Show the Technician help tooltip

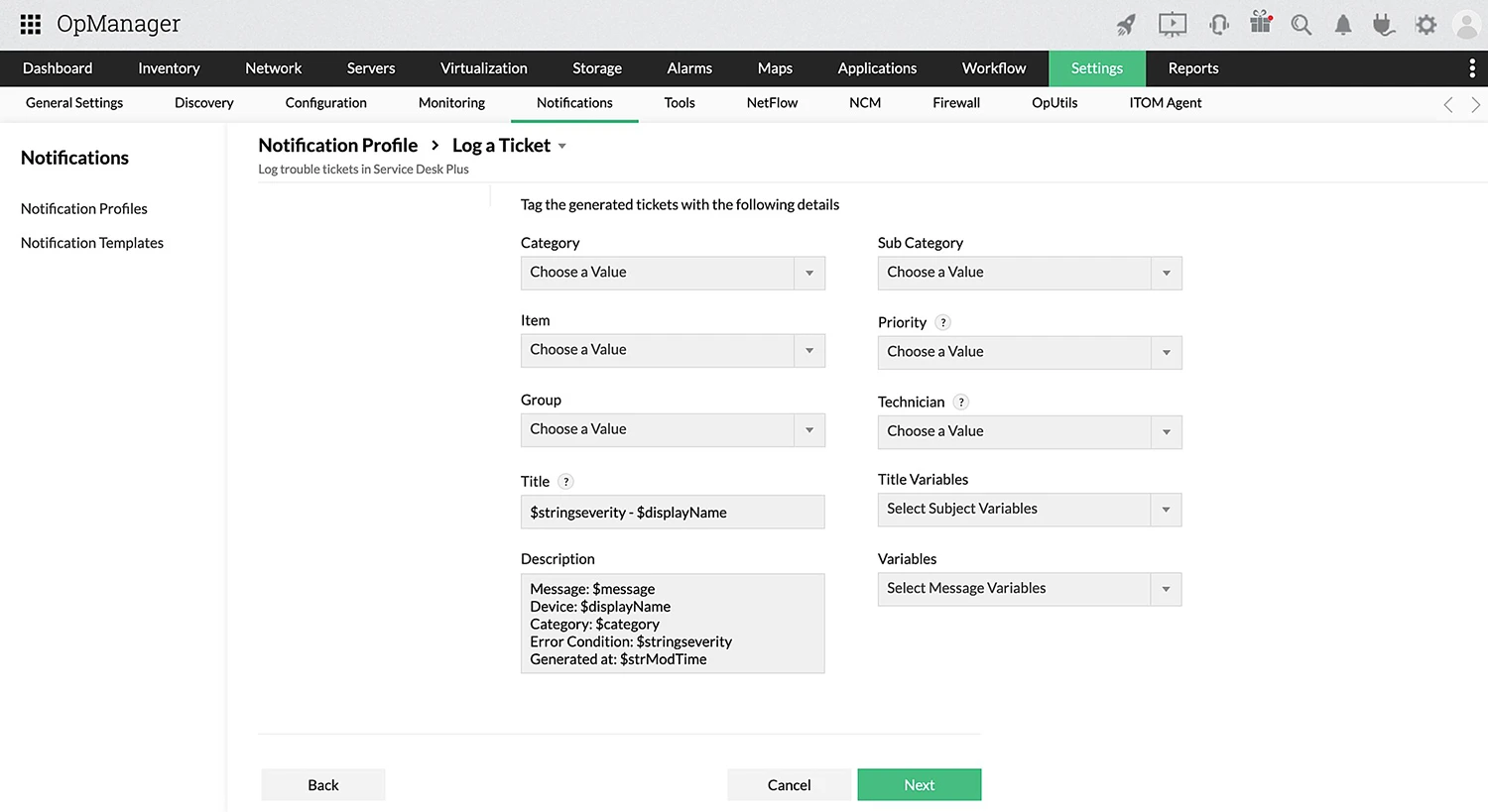[960, 402]
